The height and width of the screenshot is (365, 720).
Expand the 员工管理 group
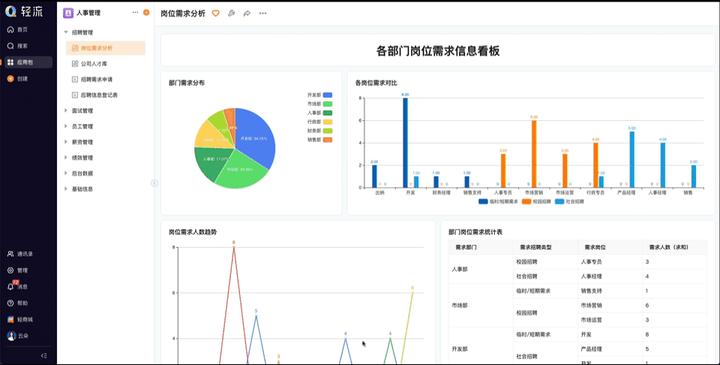66,126
